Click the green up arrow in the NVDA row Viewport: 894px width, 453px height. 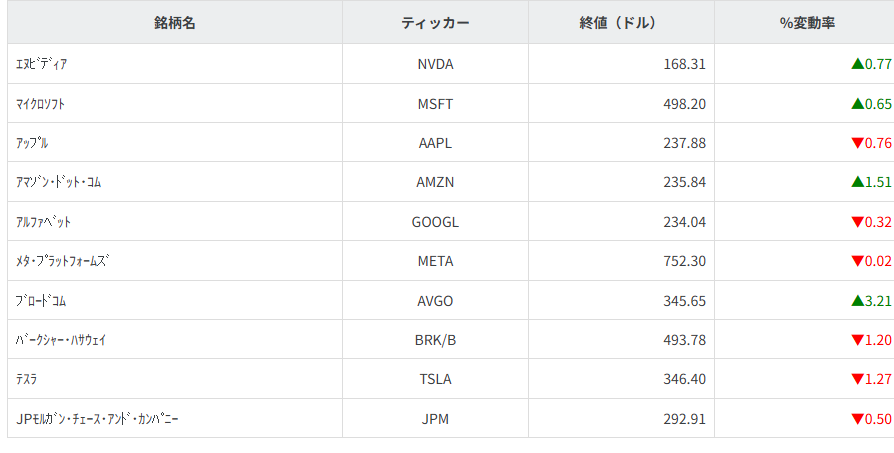click(x=857, y=64)
